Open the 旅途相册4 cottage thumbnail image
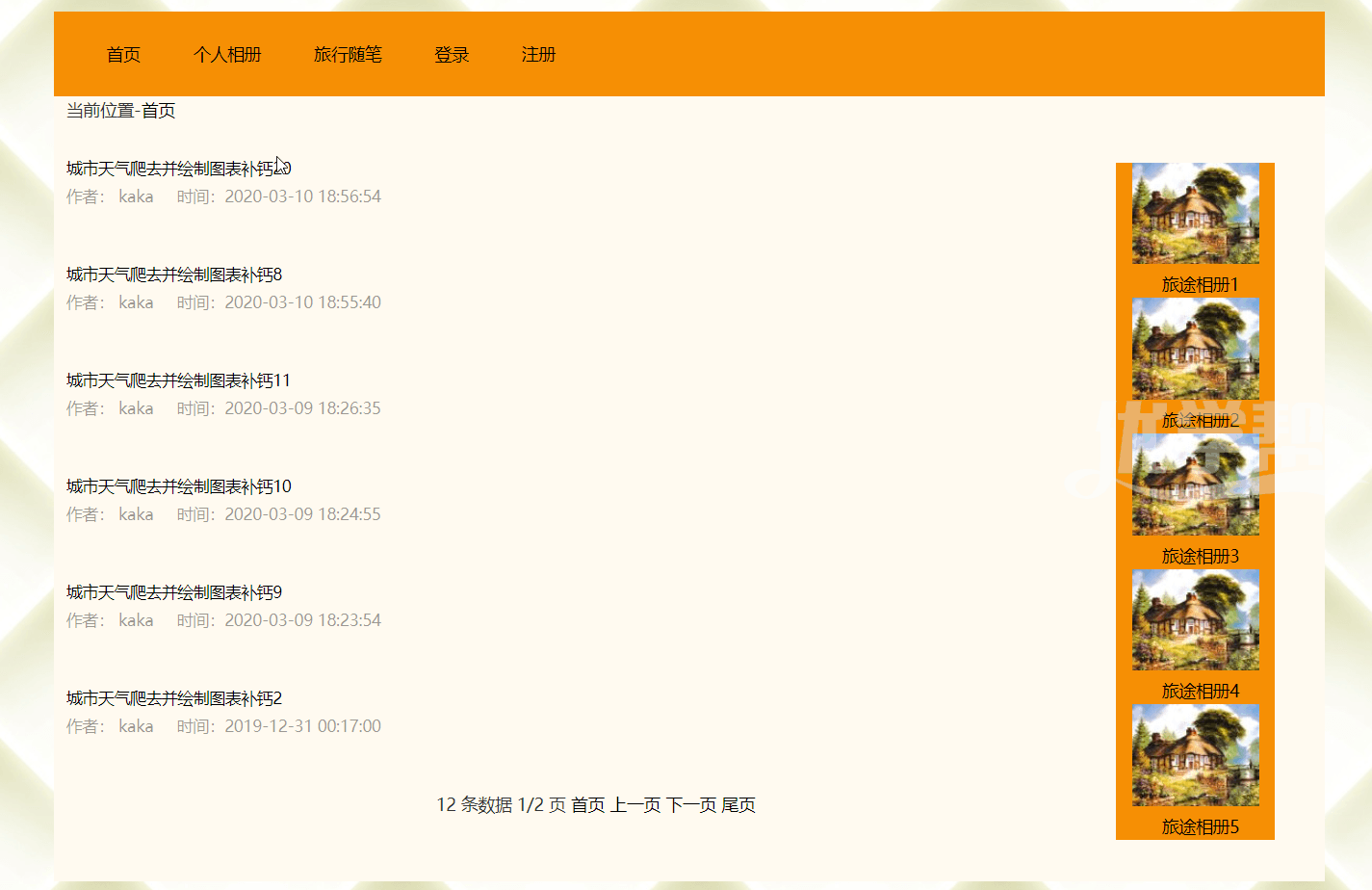 1195,620
